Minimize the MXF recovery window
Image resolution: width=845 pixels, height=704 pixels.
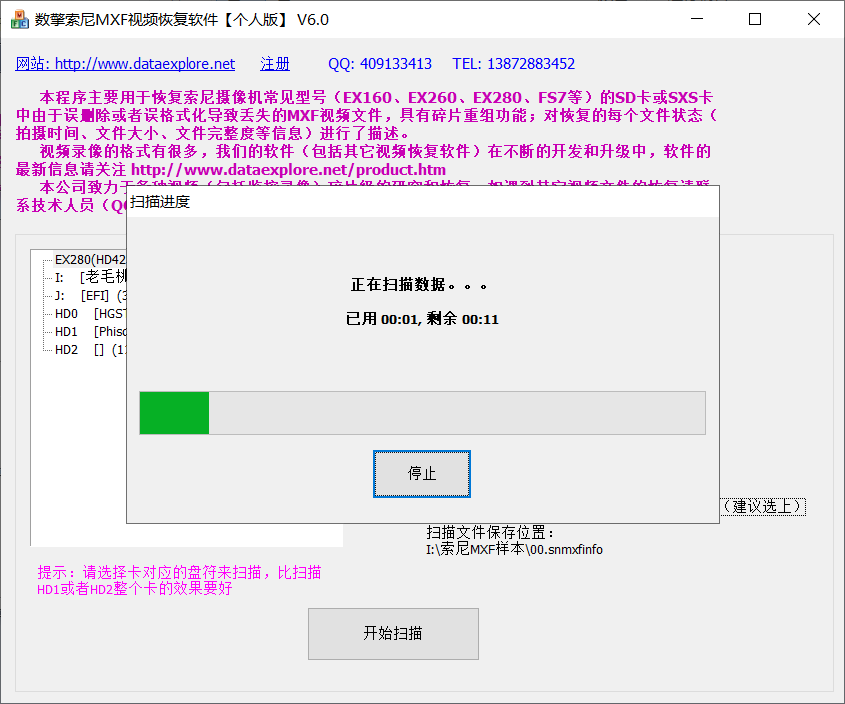coord(697,19)
